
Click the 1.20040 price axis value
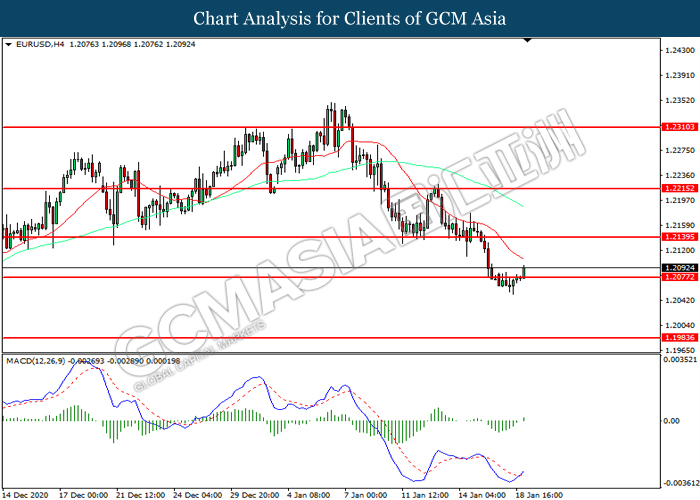coord(680,325)
